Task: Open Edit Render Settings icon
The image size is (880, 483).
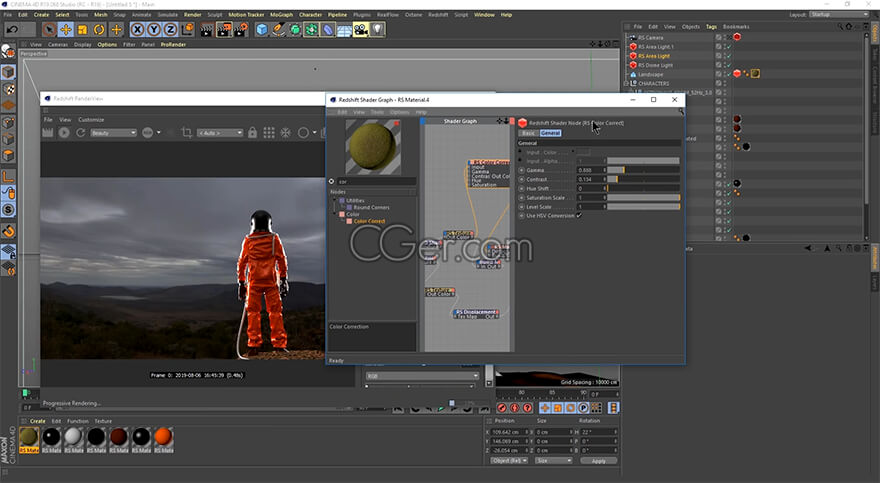Action: [241, 29]
